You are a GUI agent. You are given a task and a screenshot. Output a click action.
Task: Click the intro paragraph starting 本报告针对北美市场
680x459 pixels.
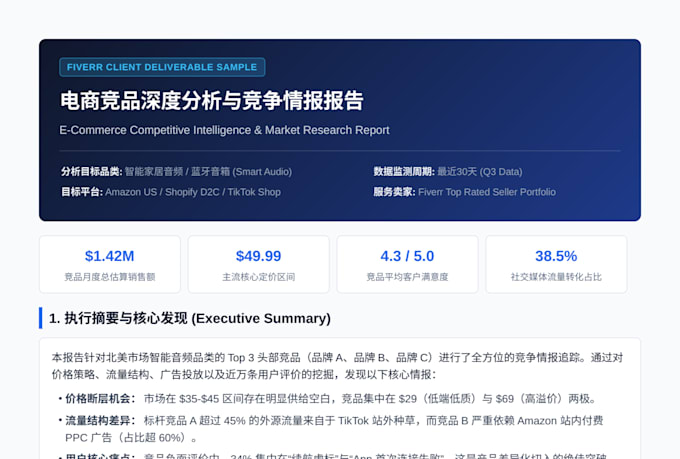point(337,366)
